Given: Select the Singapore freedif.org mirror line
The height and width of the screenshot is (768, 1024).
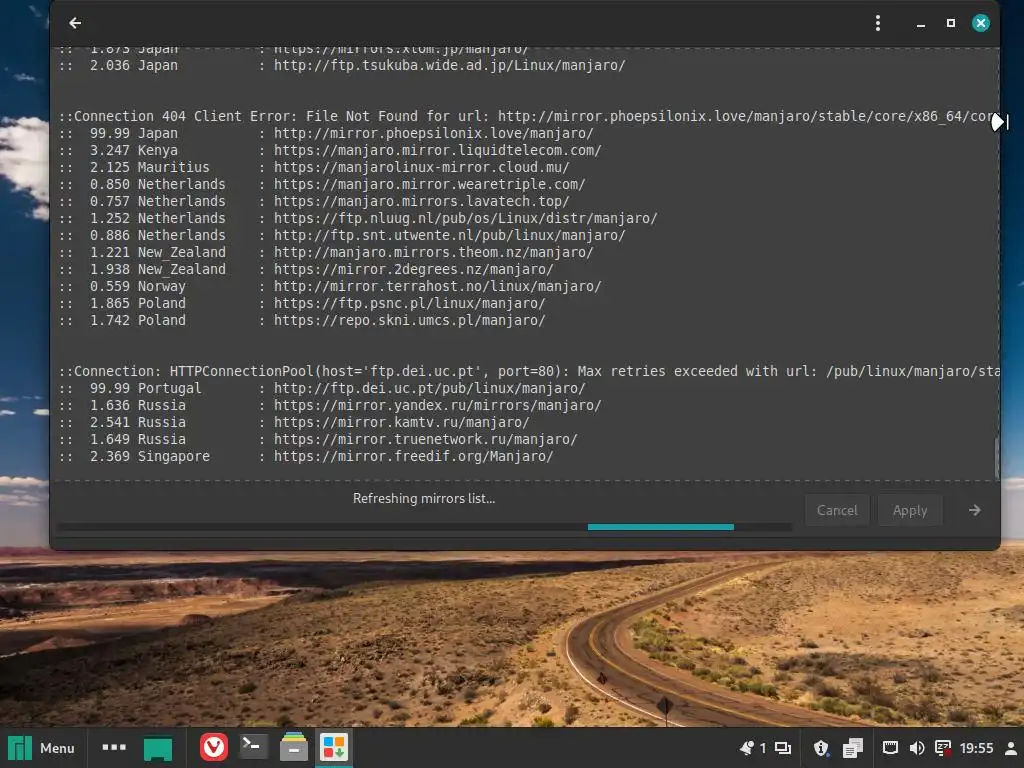Looking at the screenshot, I should (306, 456).
